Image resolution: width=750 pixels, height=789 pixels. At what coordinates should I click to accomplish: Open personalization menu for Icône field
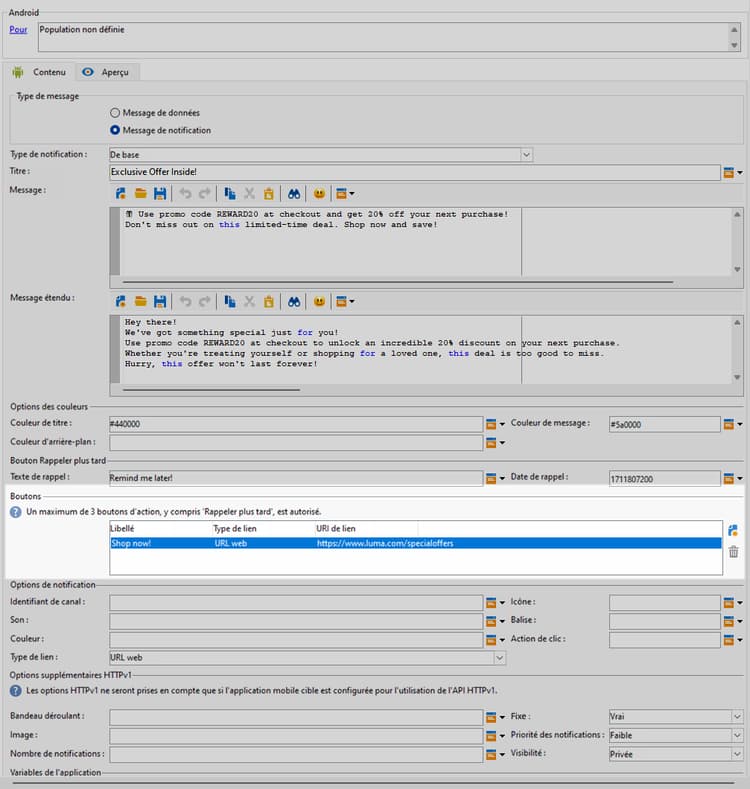(733, 602)
